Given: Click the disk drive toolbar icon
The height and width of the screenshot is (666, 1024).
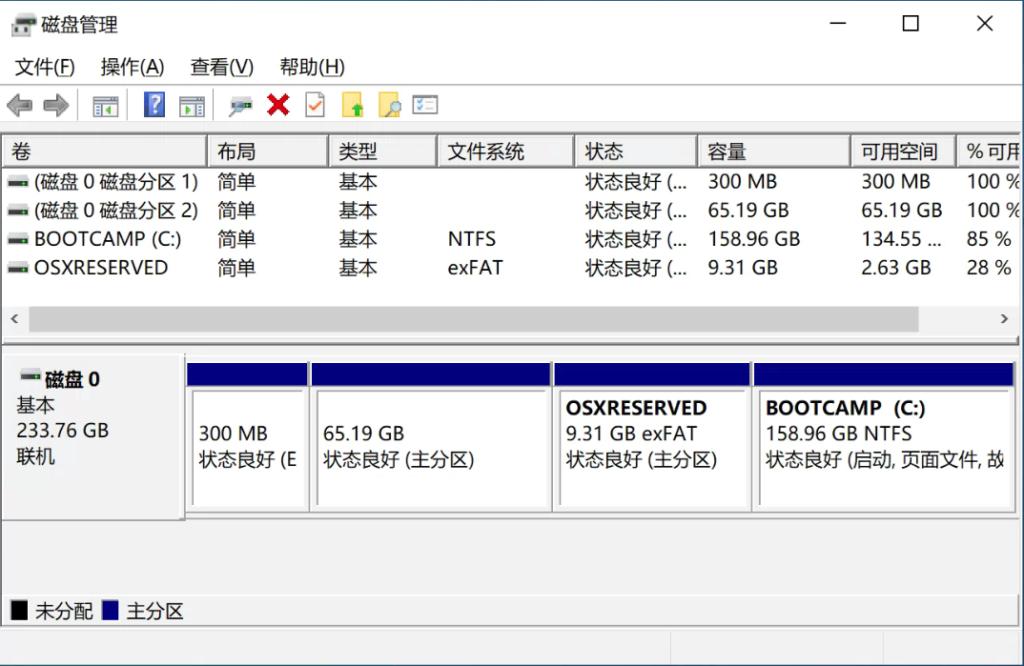Looking at the screenshot, I should pyautogui.click(x=240, y=104).
